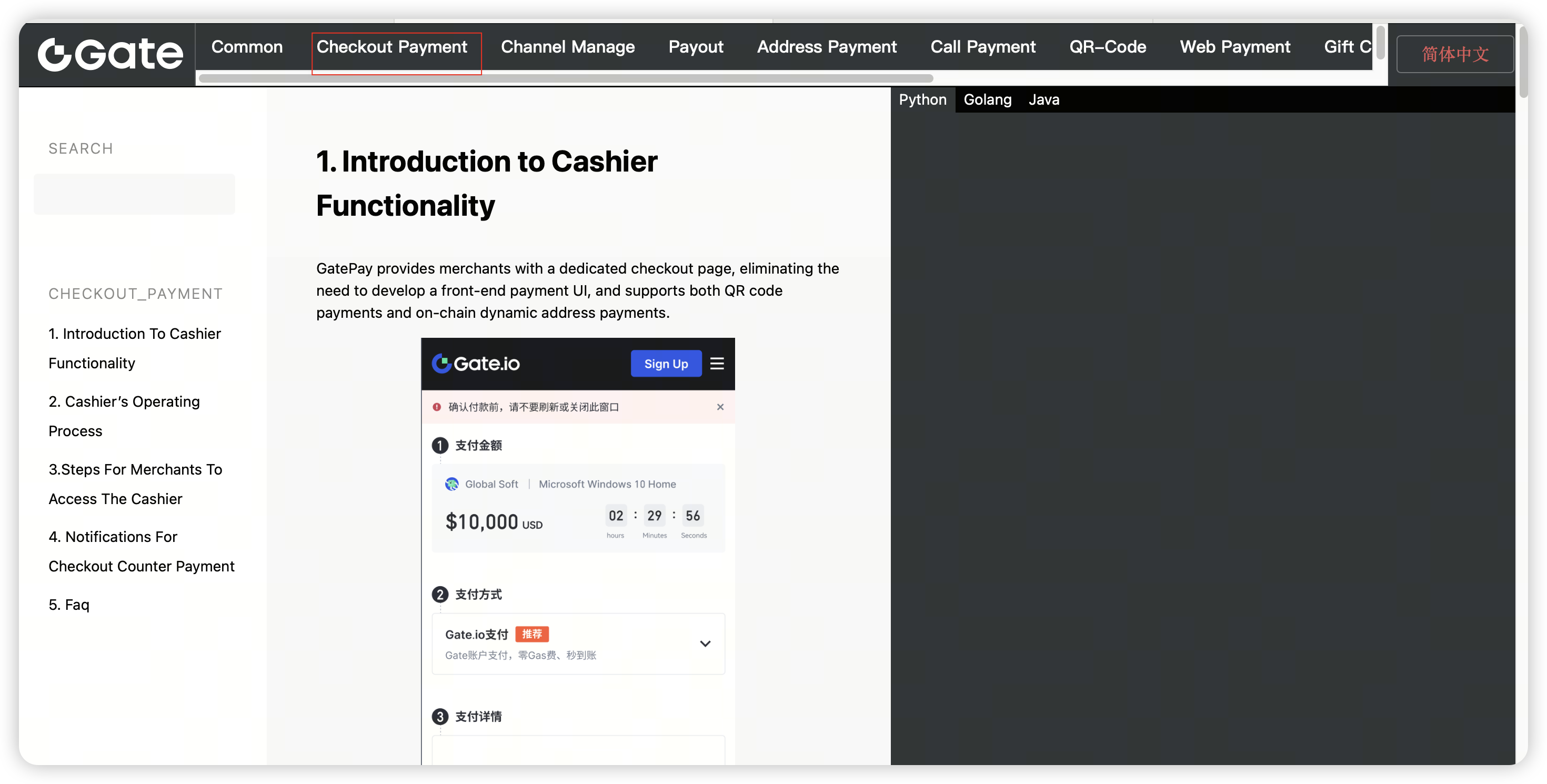Expand the Gate.io payment method chevron
The height and width of the screenshot is (784, 1547).
click(x=705, y=644)
